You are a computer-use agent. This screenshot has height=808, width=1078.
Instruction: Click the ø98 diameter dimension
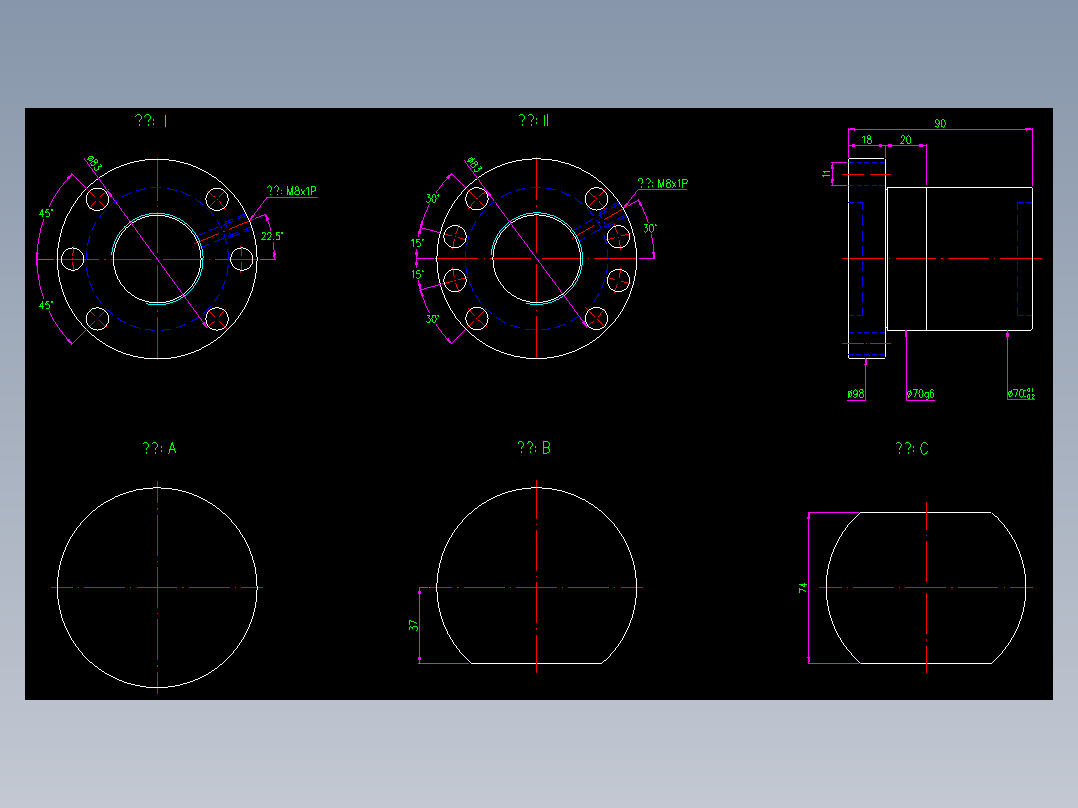(855, 394)
